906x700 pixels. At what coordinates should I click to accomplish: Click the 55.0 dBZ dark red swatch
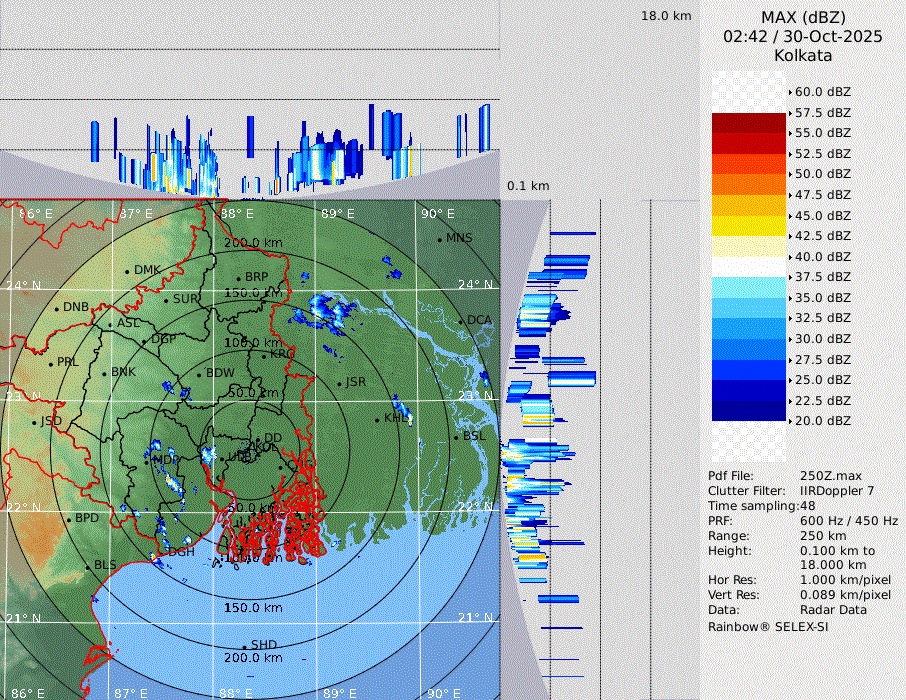748,133
